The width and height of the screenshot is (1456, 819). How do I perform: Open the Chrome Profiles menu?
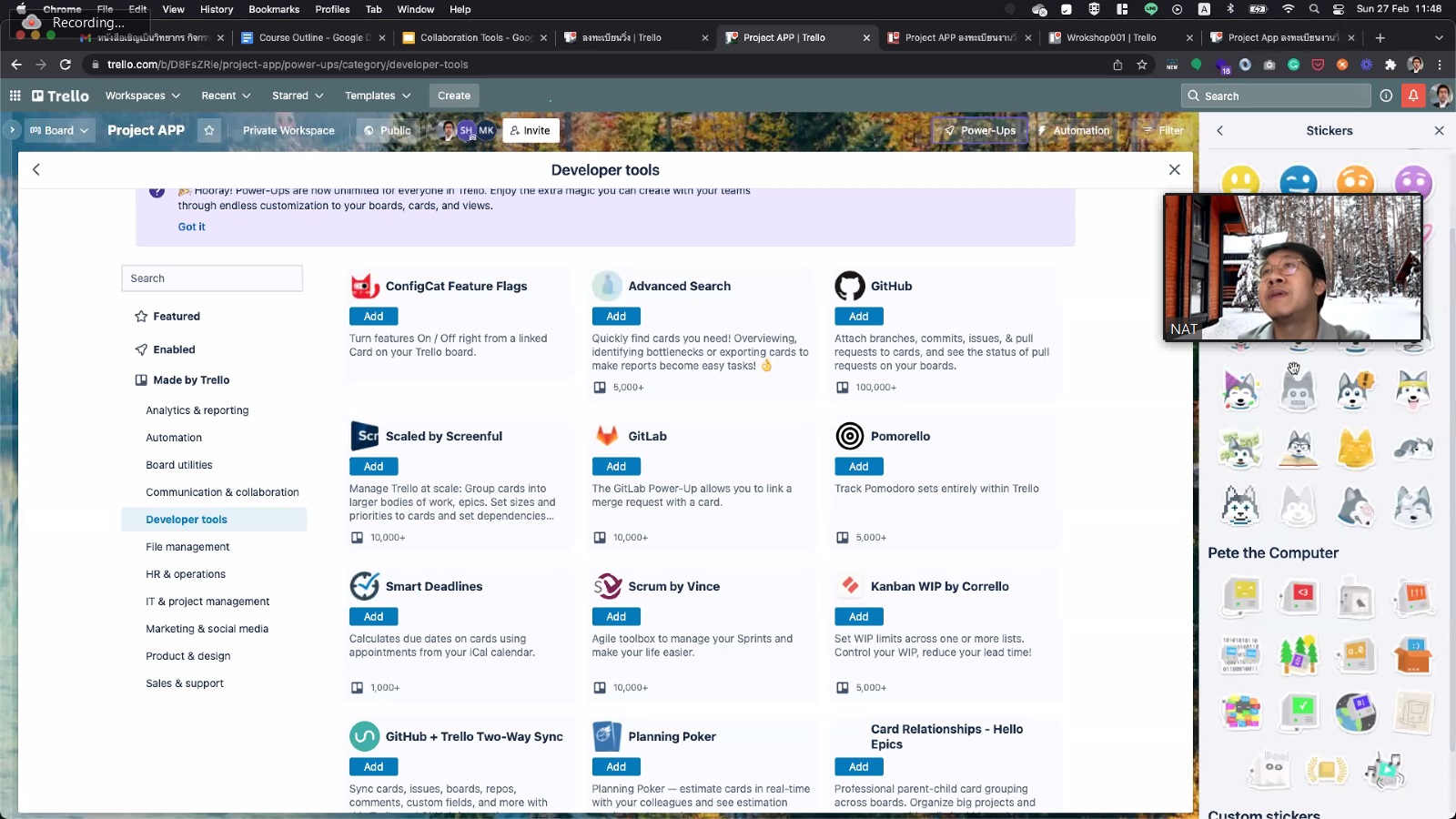(x=332, y=9)
